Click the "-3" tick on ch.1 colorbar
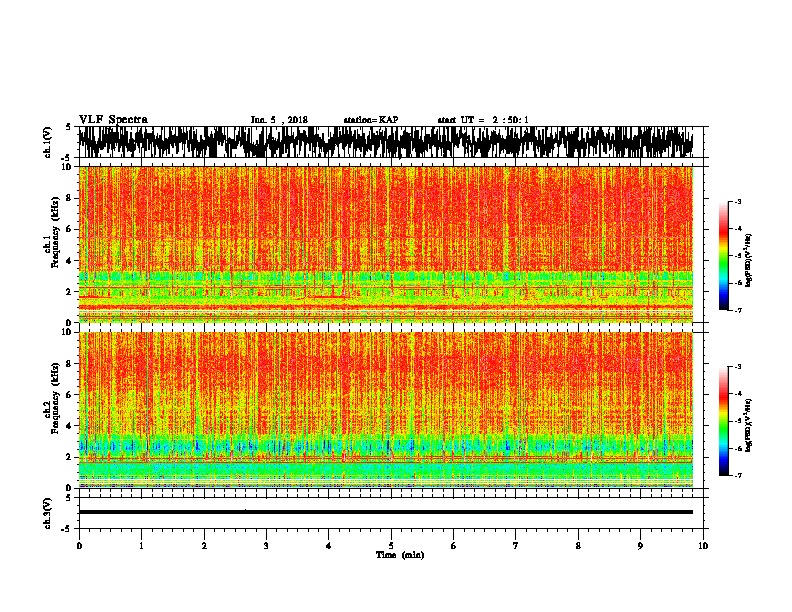Image resolution: width=792 pixels, height=612 pixels. pos(738,202)
